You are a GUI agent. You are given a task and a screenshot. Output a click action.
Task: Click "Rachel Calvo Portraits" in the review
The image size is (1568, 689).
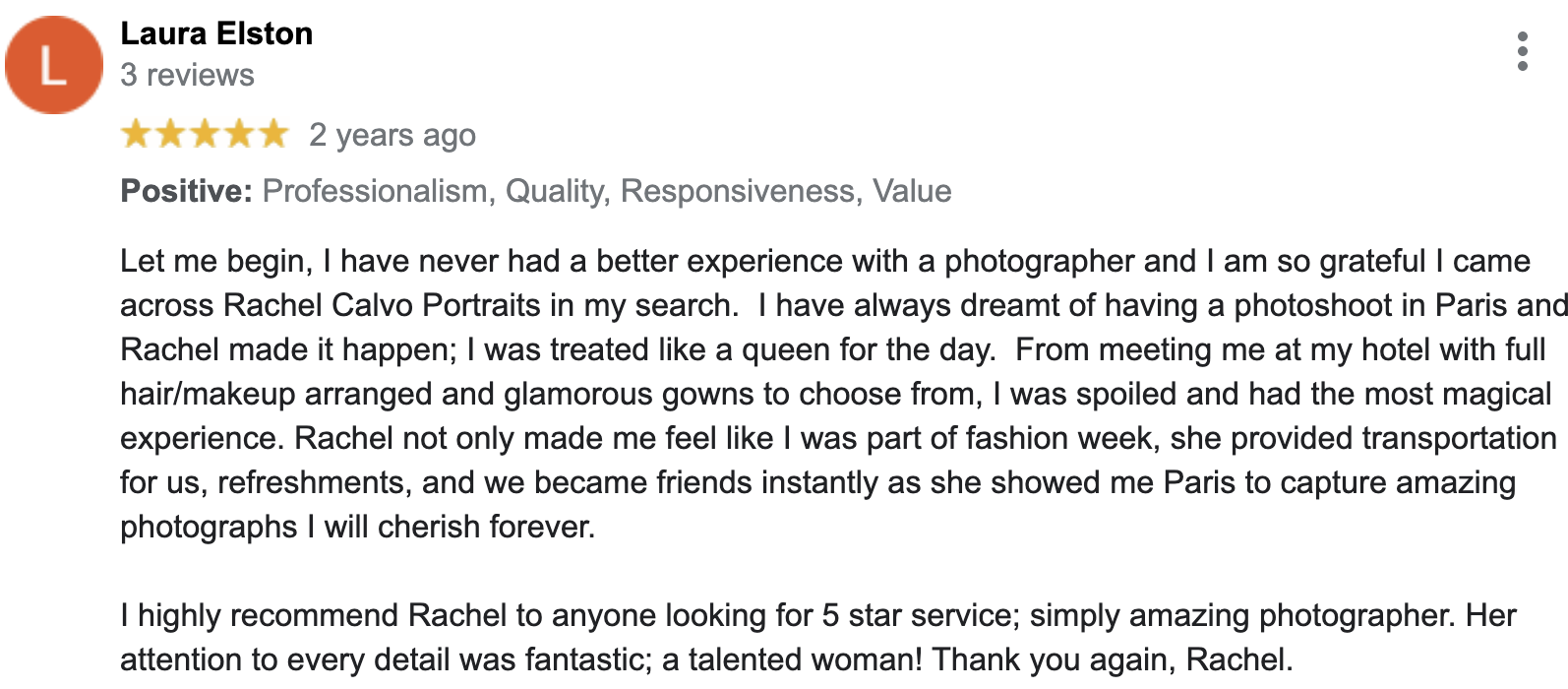383,305
